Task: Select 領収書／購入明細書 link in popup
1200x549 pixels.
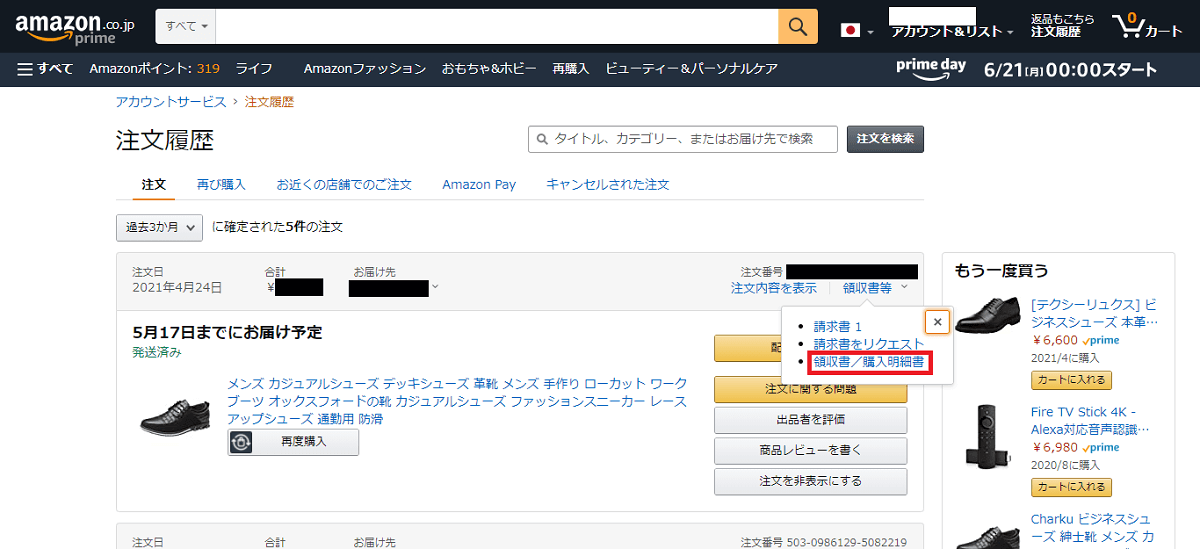Action: 868,362
